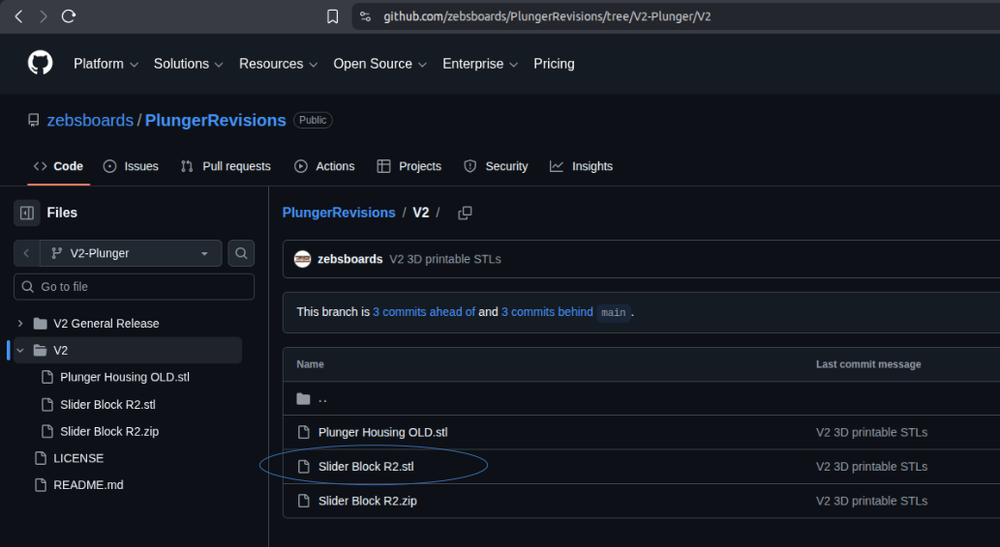Click the zebsboards avatar in commit bar

tap(302, 259)
